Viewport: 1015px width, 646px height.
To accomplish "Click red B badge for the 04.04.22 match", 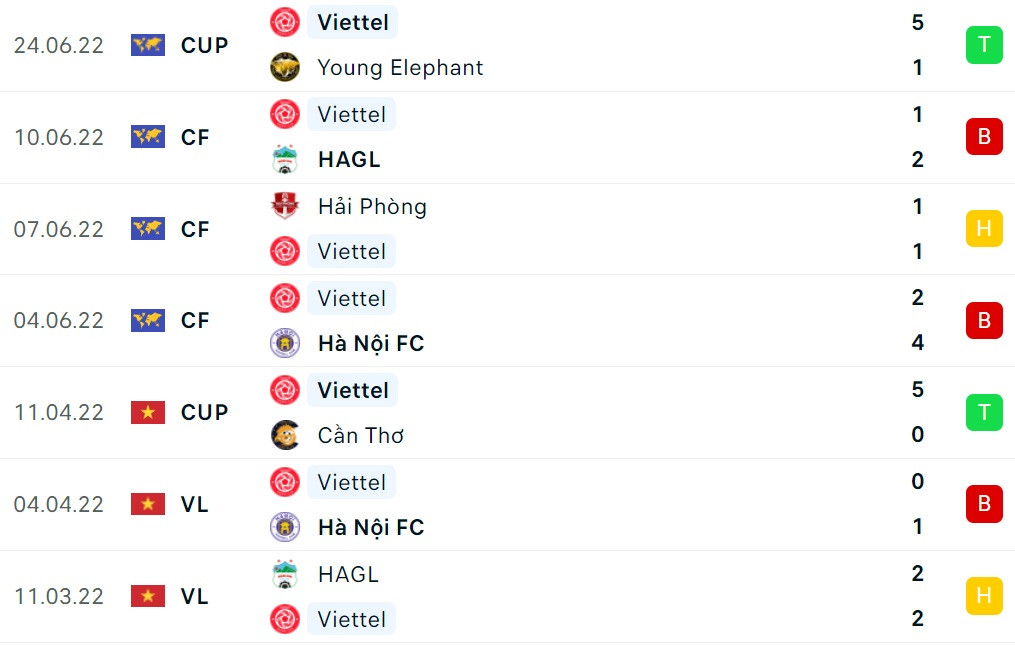I will click(984, 504).
